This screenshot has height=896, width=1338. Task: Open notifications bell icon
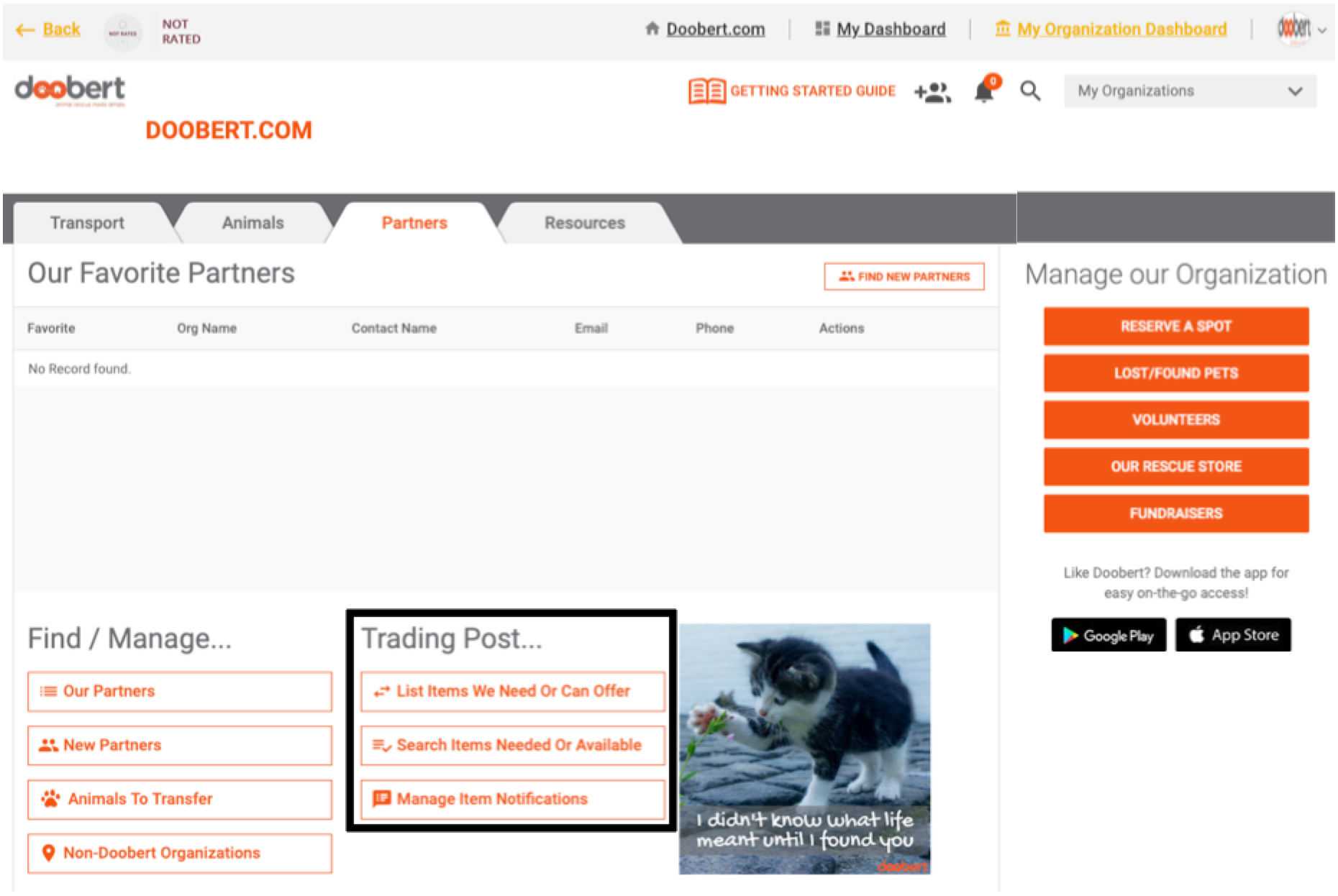point(985,91)
